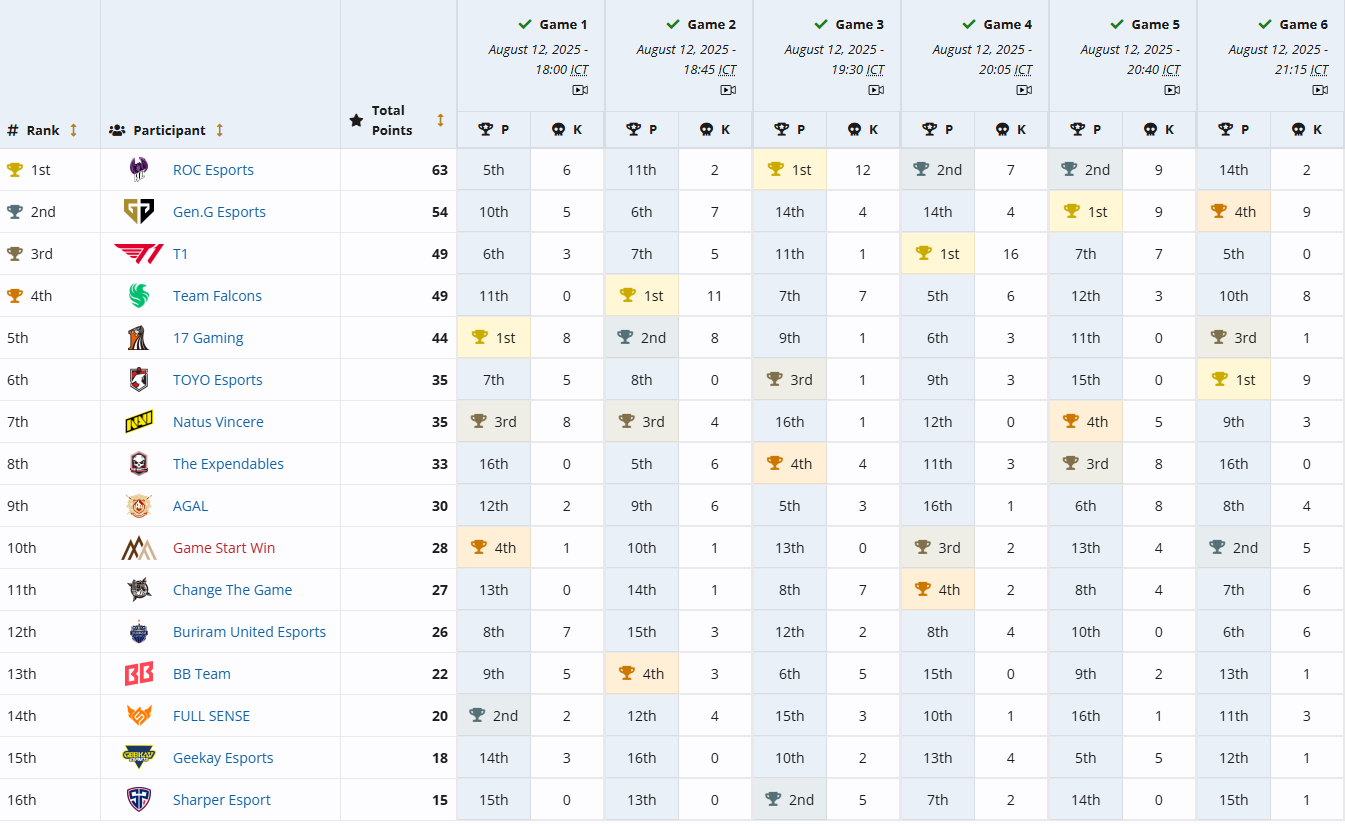The height and width of the screenshot is (824, 1345).
Task: Click ROC Esports total points 63
Action: (440, 170)
